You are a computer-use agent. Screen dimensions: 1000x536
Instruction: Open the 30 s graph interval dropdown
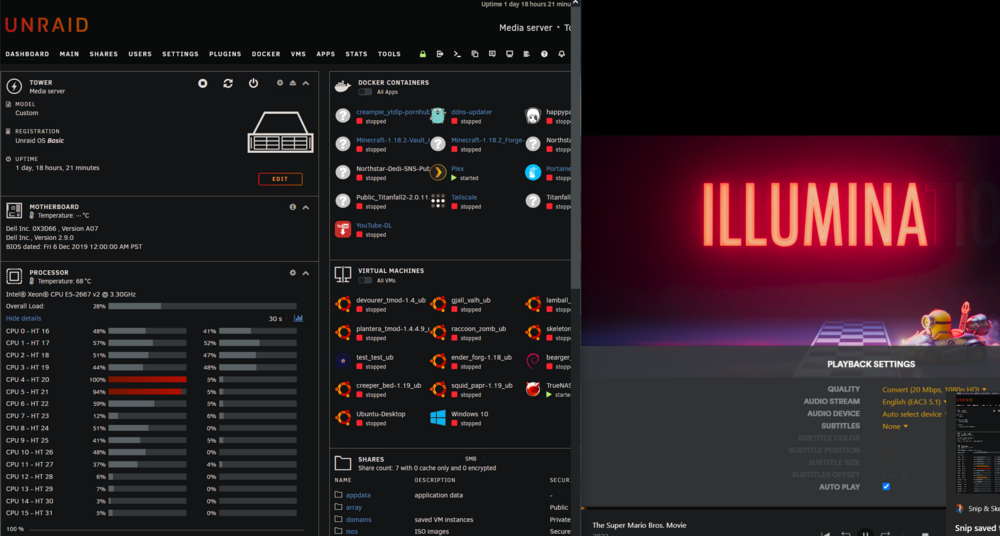coord(278,318)
